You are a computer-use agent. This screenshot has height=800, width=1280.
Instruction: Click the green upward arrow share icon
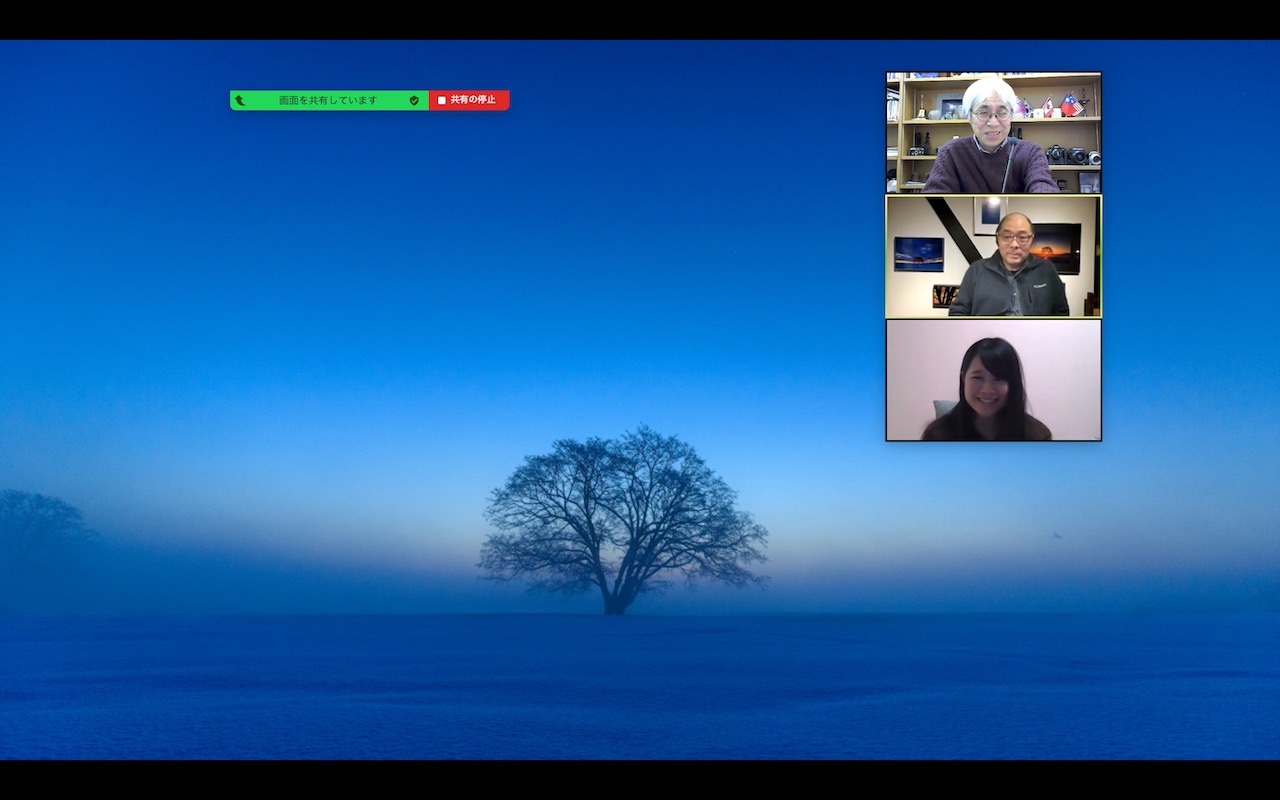pyautogui.click(x=240, y=100)
